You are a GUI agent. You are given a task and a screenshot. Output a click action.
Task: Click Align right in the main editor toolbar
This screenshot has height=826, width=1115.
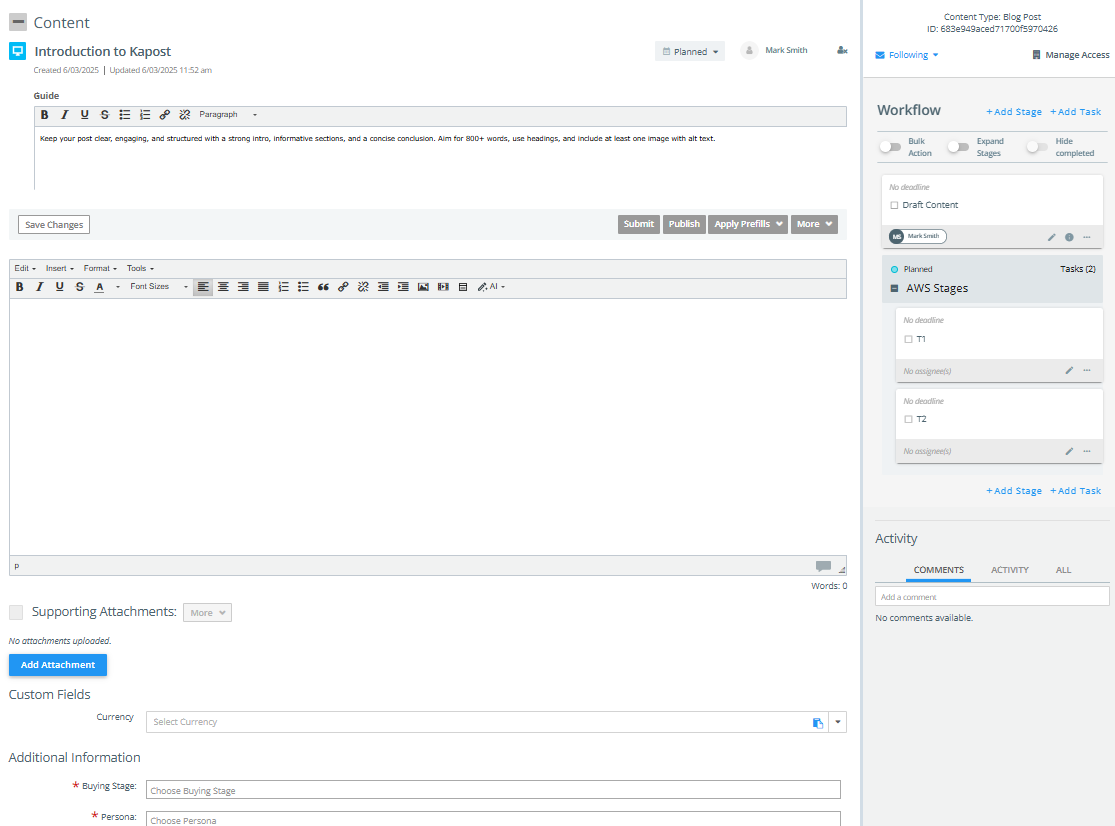(x=243, y=286)
